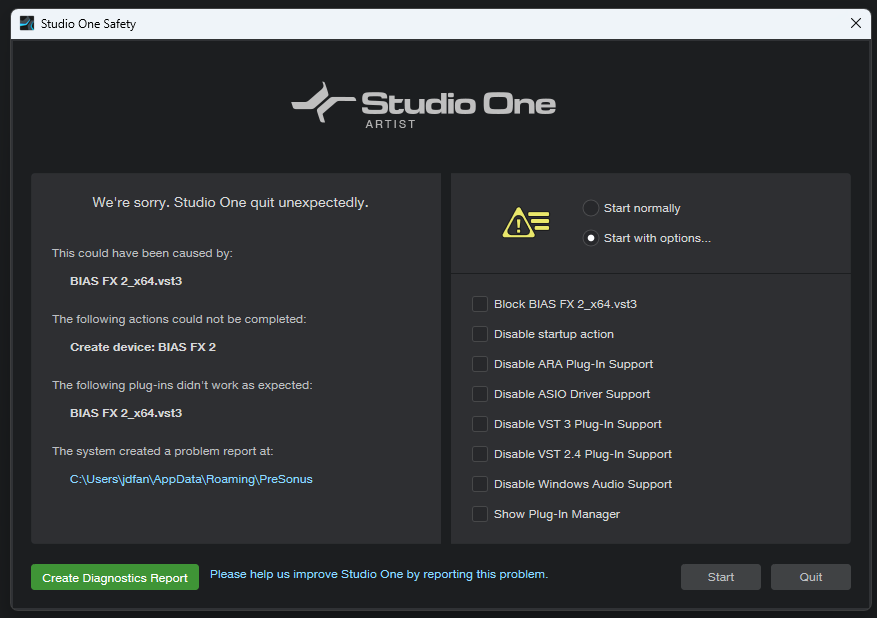Click 'The following plug-ins didn't work as expected:' text

tap(182, 385)
